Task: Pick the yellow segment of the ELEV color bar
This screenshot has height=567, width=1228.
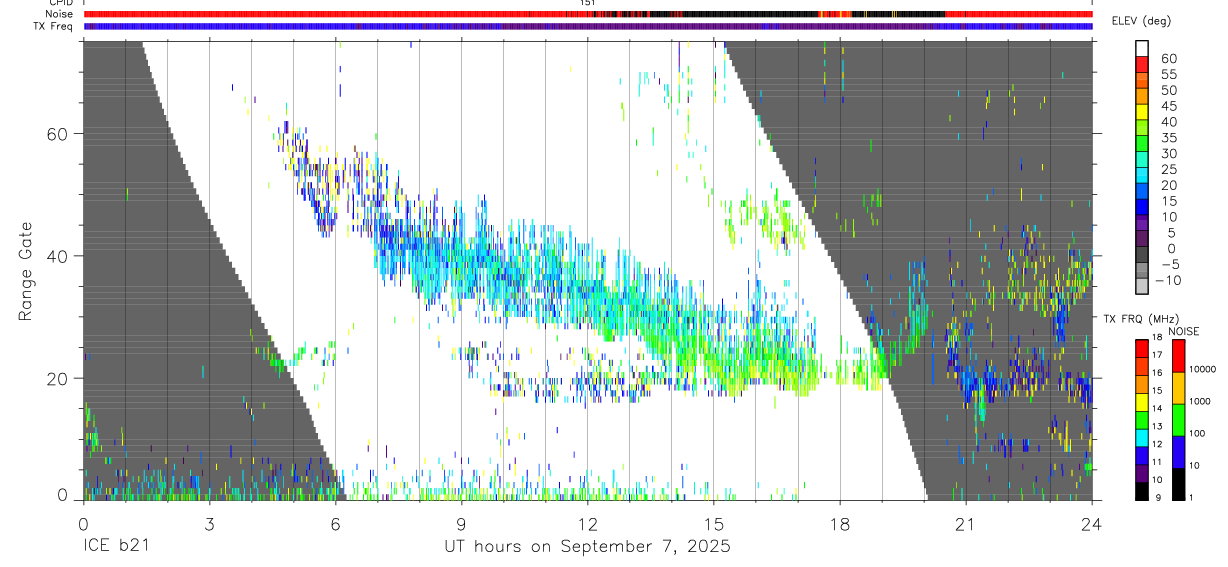Action: (1141, 112)
